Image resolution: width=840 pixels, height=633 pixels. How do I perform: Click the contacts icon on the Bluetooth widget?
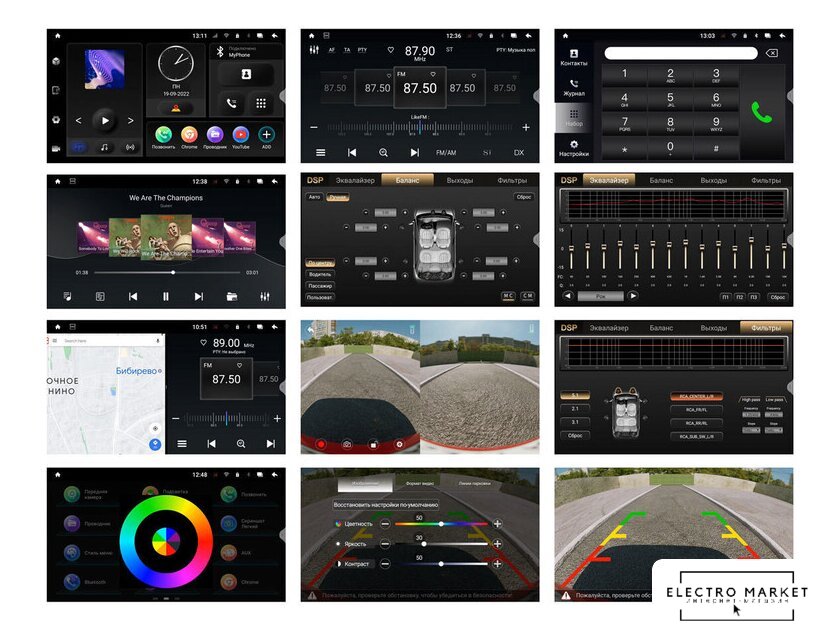[x=246, y=74]
